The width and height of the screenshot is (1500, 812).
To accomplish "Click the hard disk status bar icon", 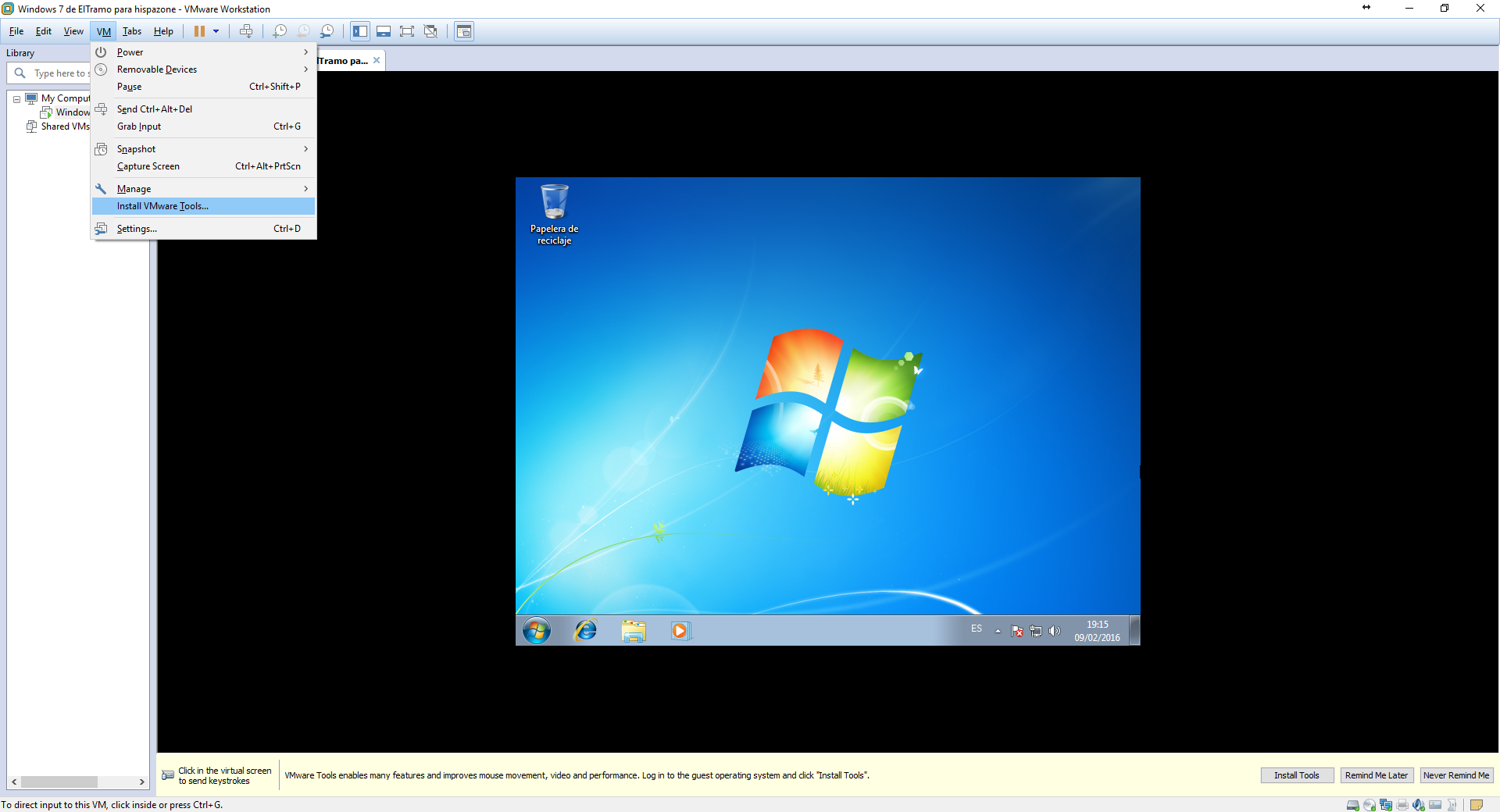I will click(1353, 805).
